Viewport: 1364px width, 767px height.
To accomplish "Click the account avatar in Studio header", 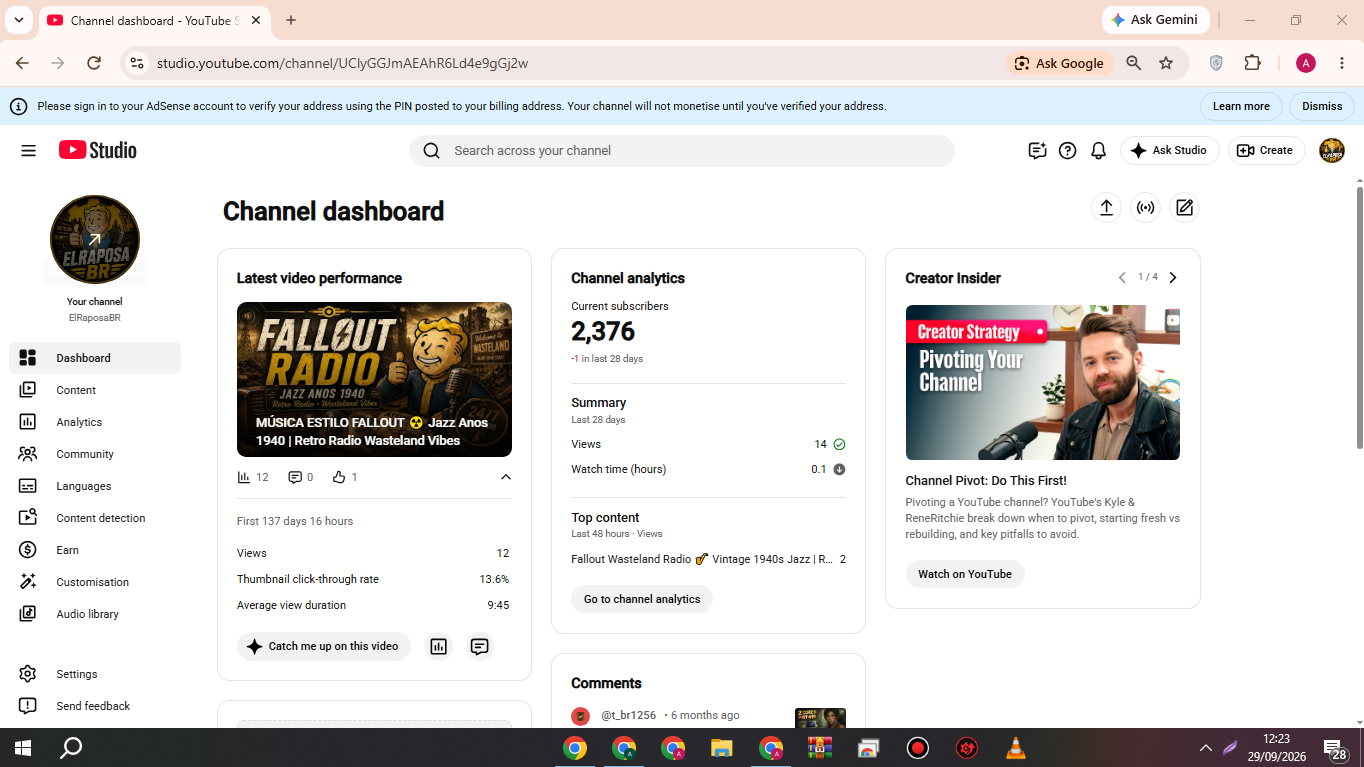I will click(x=1332, y=151).
